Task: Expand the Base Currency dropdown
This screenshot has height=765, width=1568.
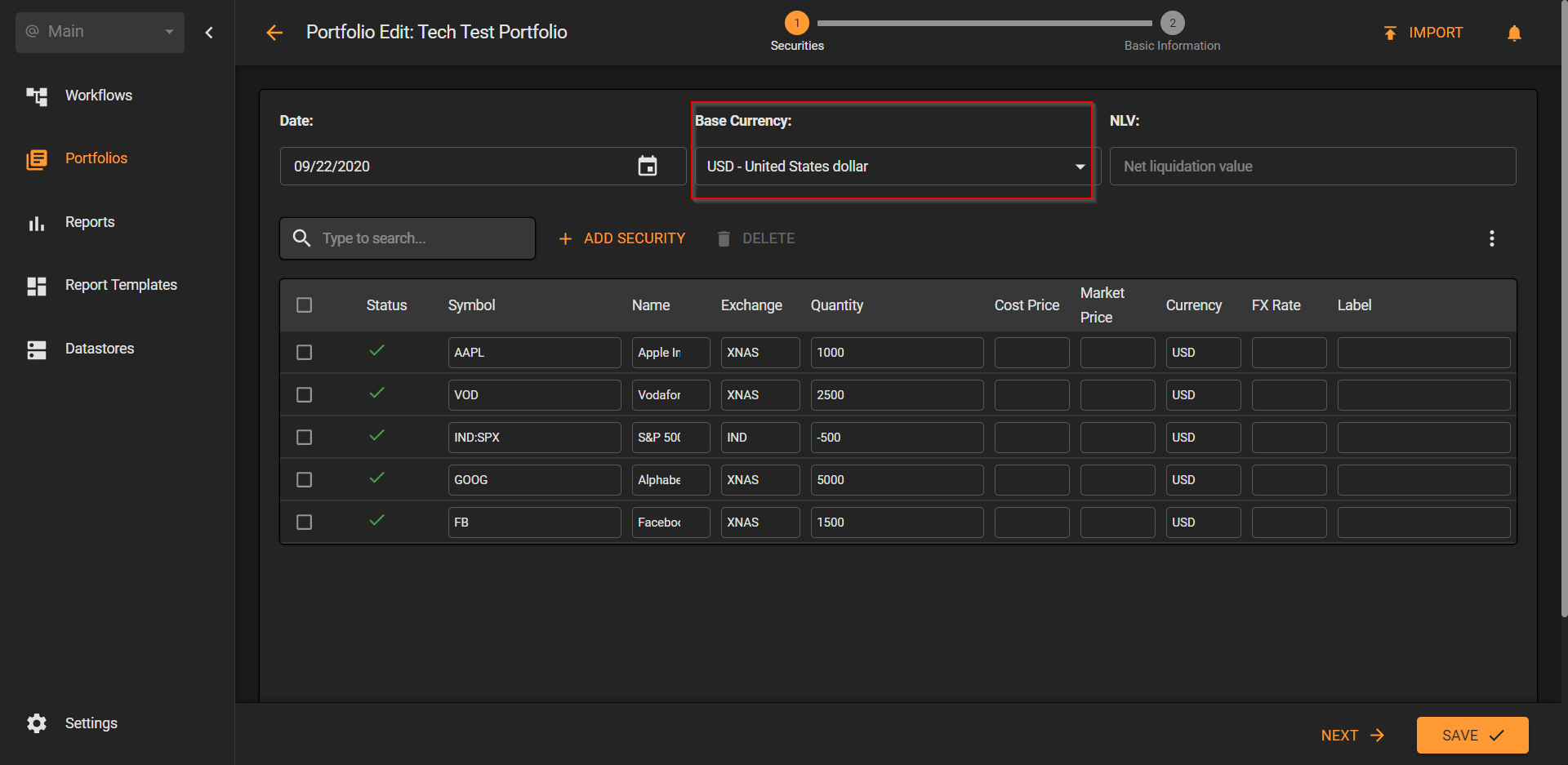Action: tap(894, 167)
